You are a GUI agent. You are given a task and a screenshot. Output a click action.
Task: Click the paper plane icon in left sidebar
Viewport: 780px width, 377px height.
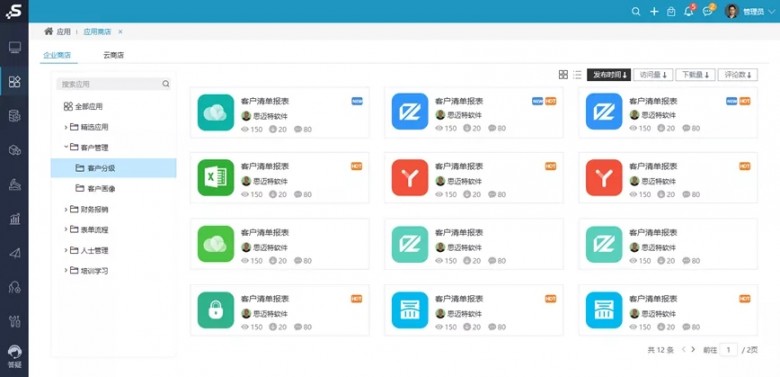point(15,253)
